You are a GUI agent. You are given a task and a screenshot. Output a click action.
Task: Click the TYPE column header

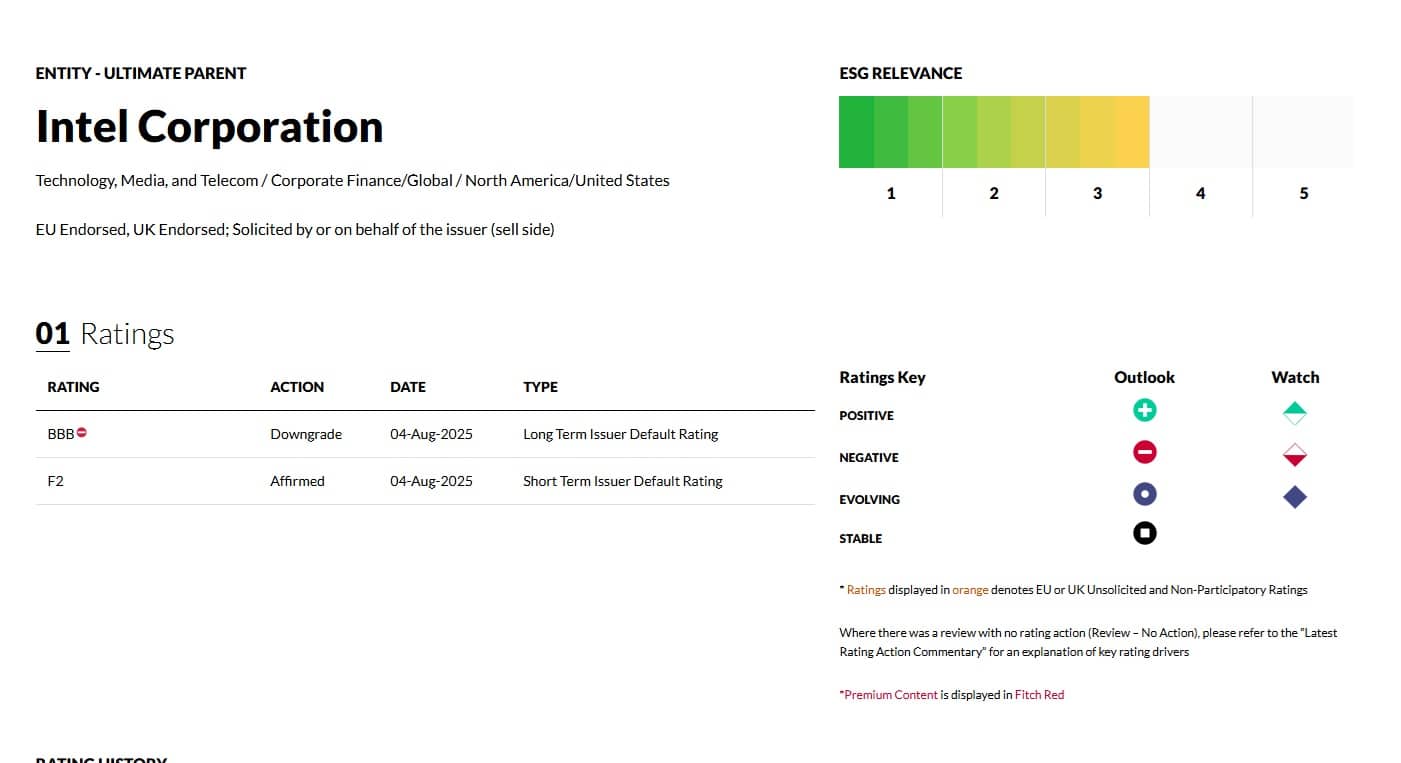[x=540, y=387]
